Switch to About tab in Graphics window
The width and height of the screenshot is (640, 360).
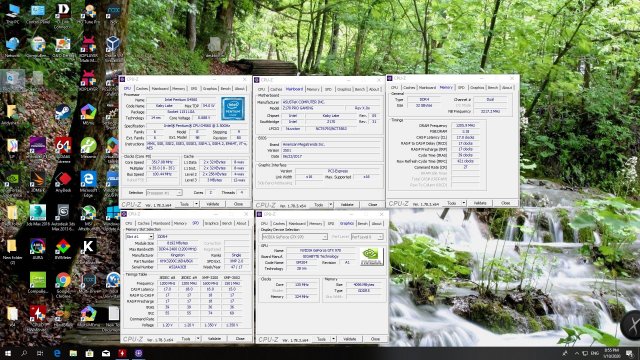point(376,223)
